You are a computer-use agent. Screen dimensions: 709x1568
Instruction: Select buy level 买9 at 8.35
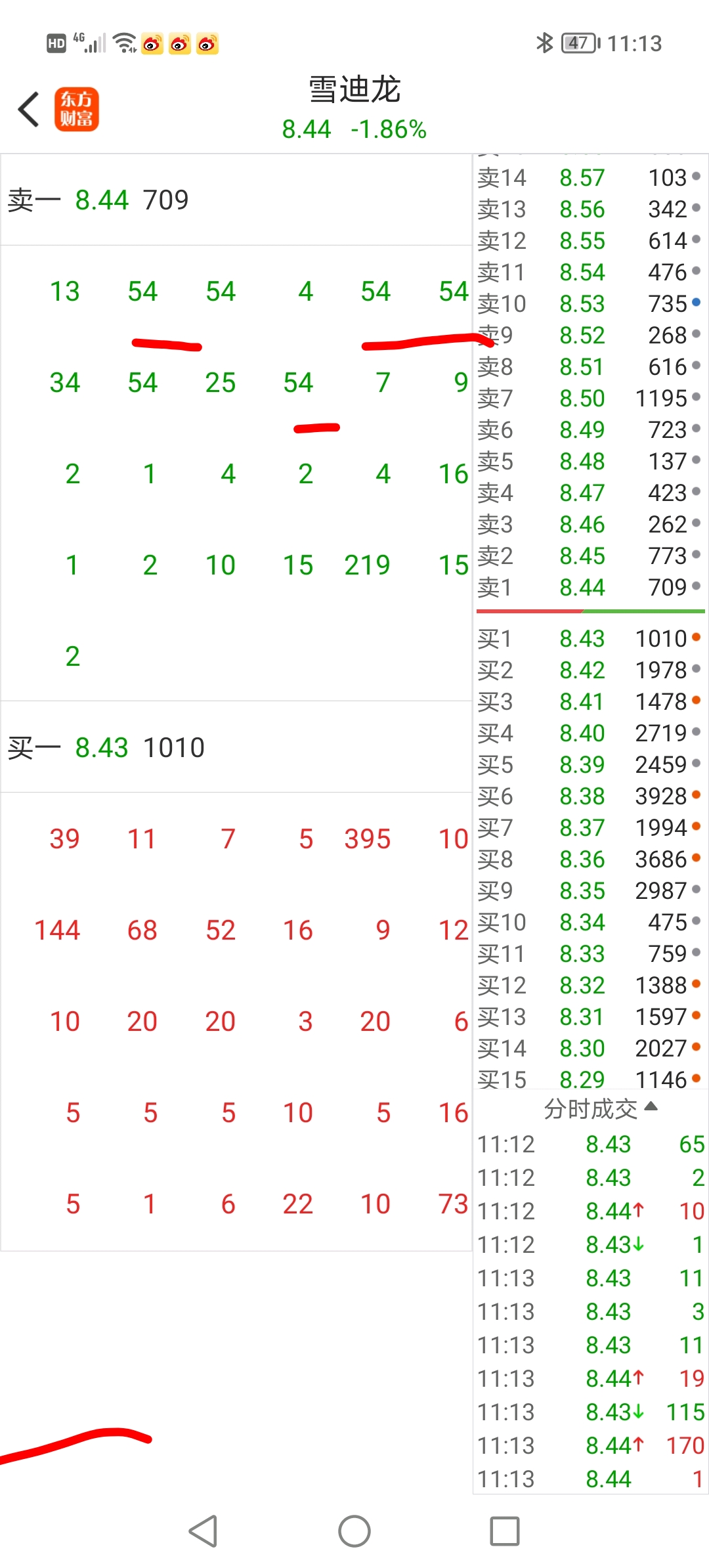click(x=590, y=890)
